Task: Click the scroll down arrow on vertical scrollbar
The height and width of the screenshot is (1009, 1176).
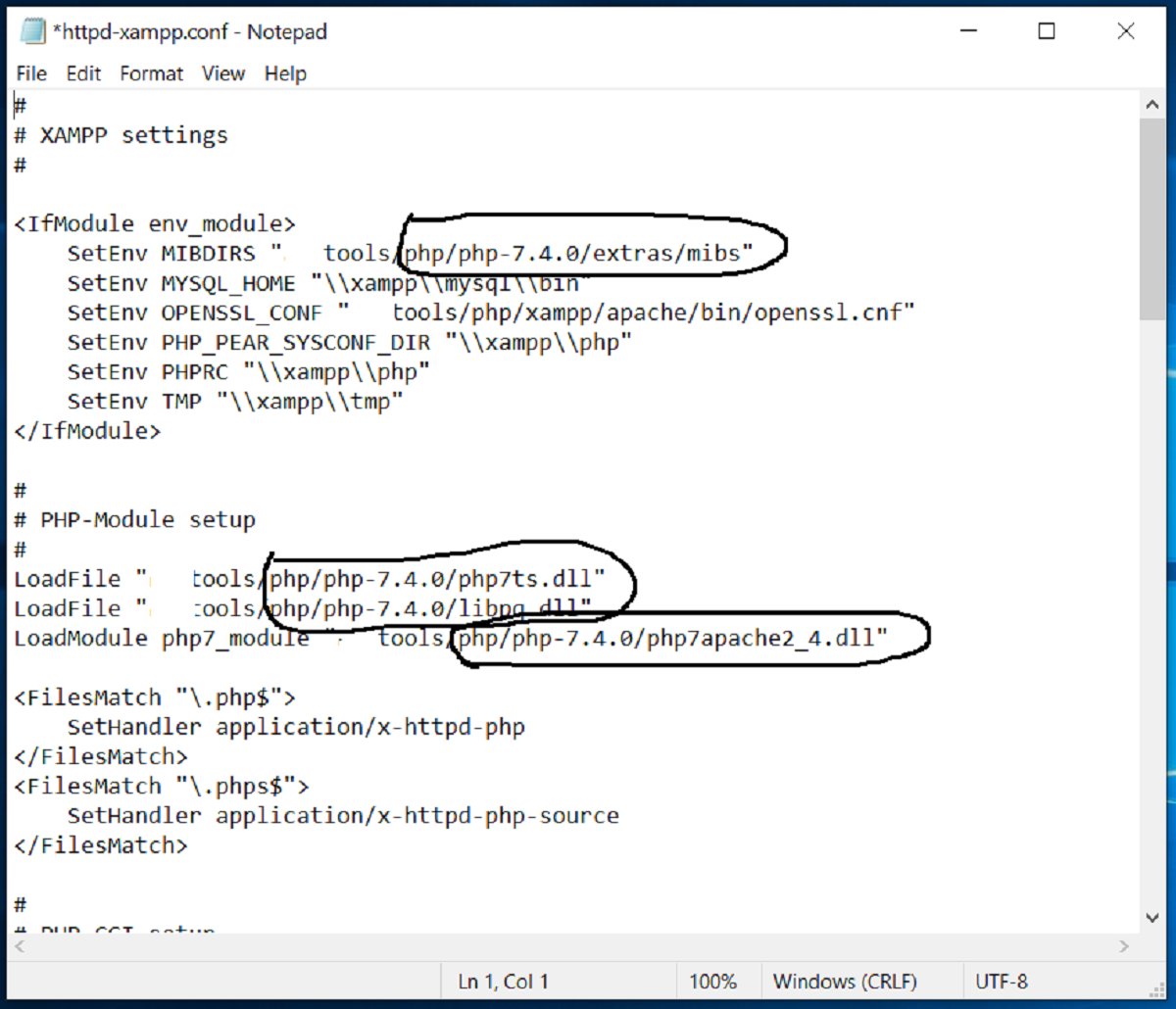Action: coord(1152,918)
